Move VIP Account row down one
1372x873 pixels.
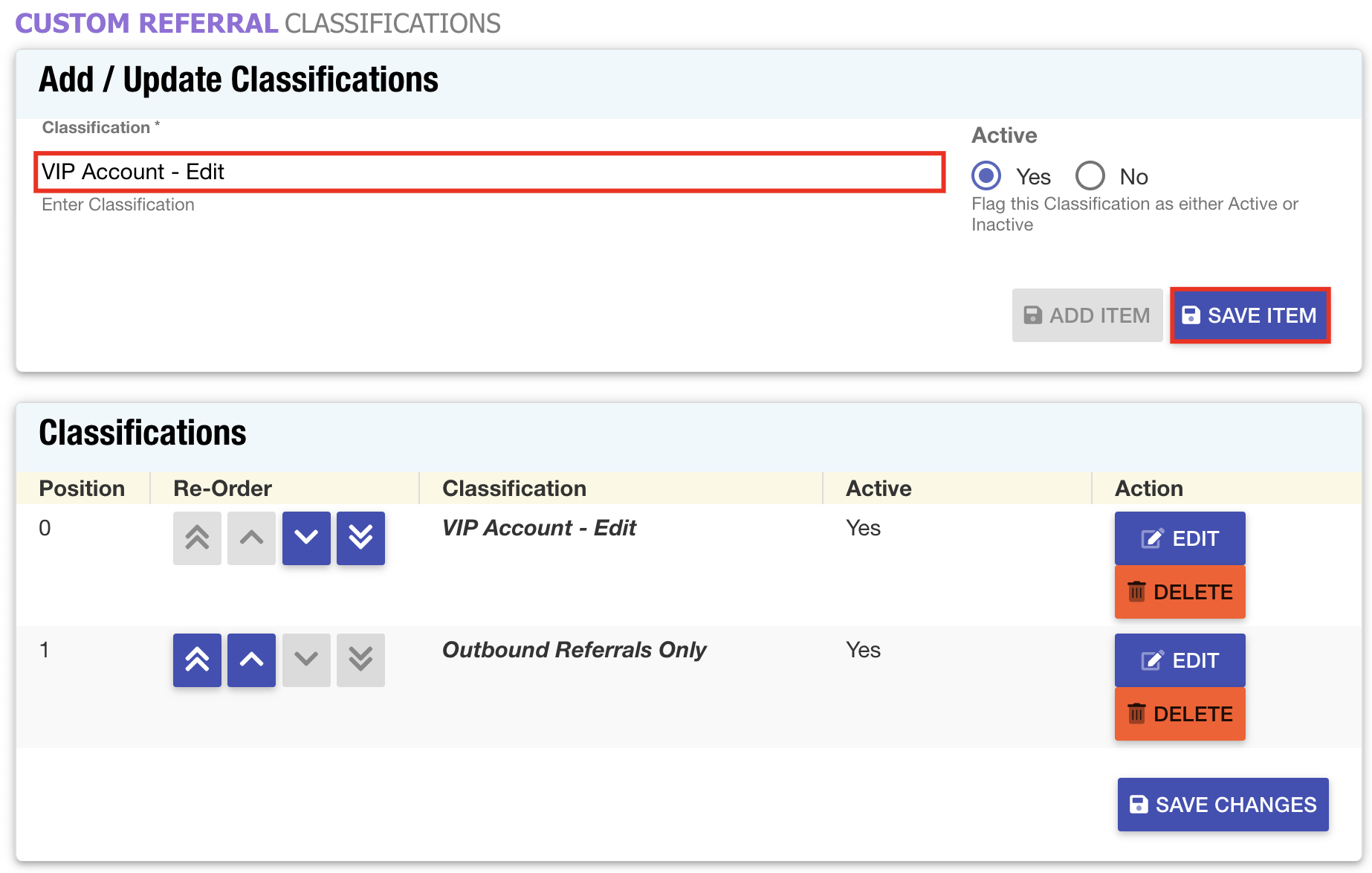(306, 538)
